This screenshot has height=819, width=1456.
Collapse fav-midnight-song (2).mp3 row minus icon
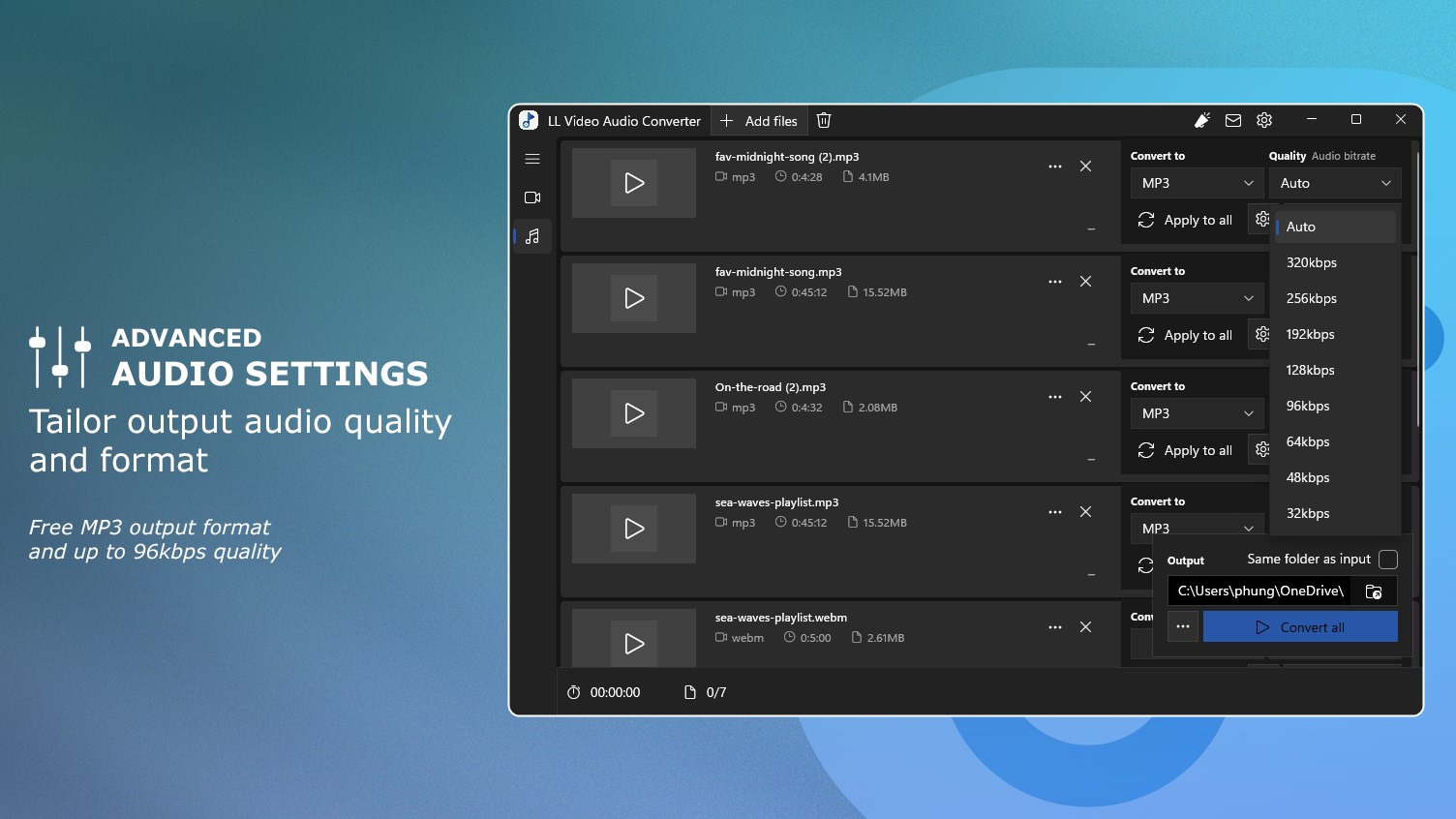[1091, 229]
